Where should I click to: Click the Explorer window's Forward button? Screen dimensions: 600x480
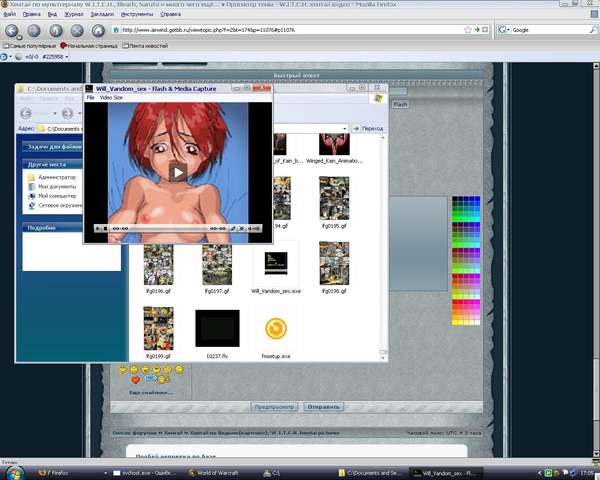[x=67, y=113]
